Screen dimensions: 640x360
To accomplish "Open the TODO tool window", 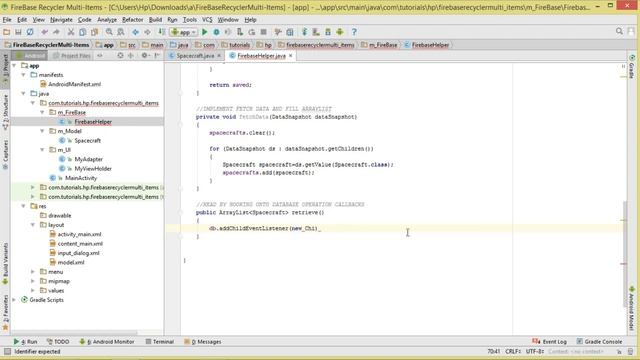I will (x=58, y=342).
